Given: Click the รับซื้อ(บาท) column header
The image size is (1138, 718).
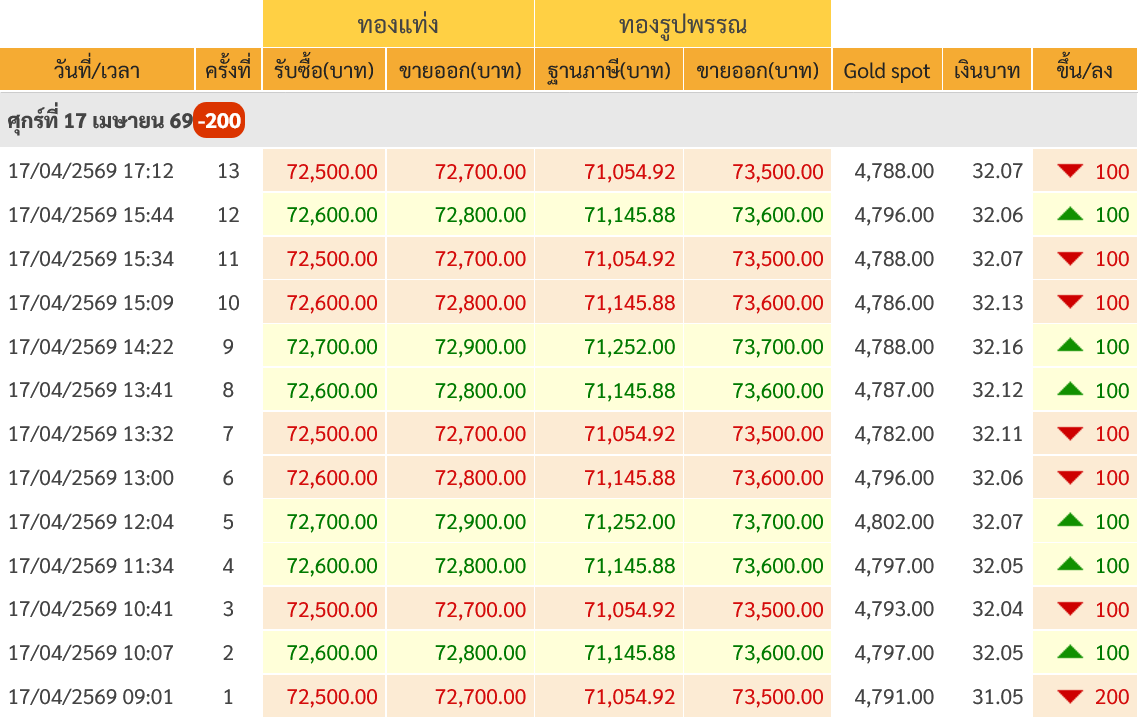Looking at the screenshot, I should [x=324, y=70].
